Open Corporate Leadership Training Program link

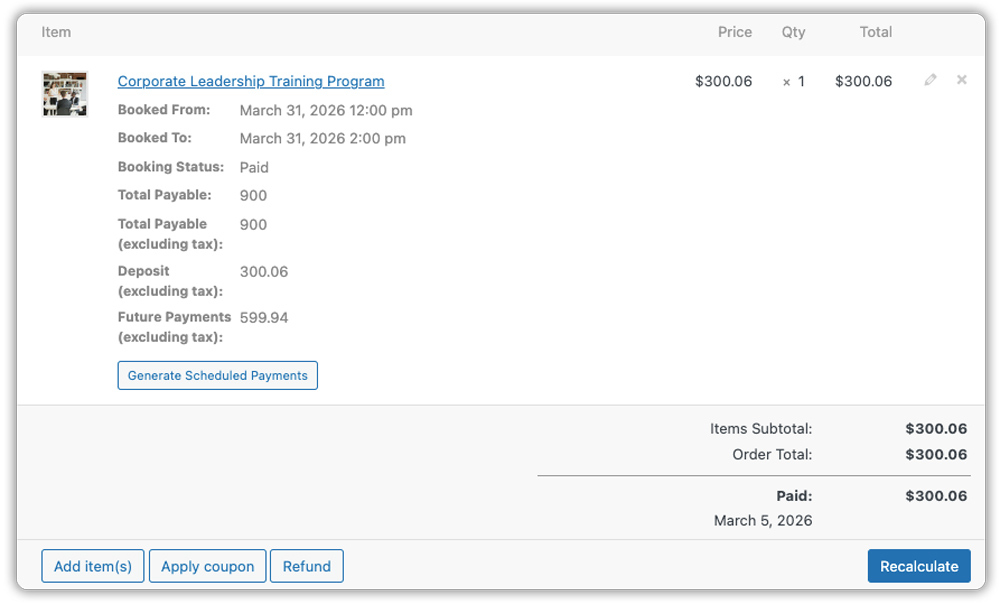(x=251, y=81)
